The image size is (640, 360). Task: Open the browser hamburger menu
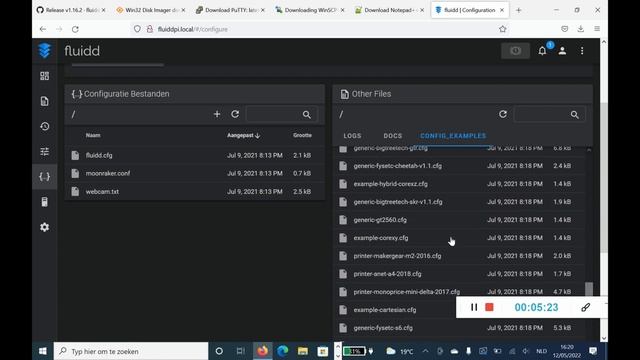tap(597, 29)
